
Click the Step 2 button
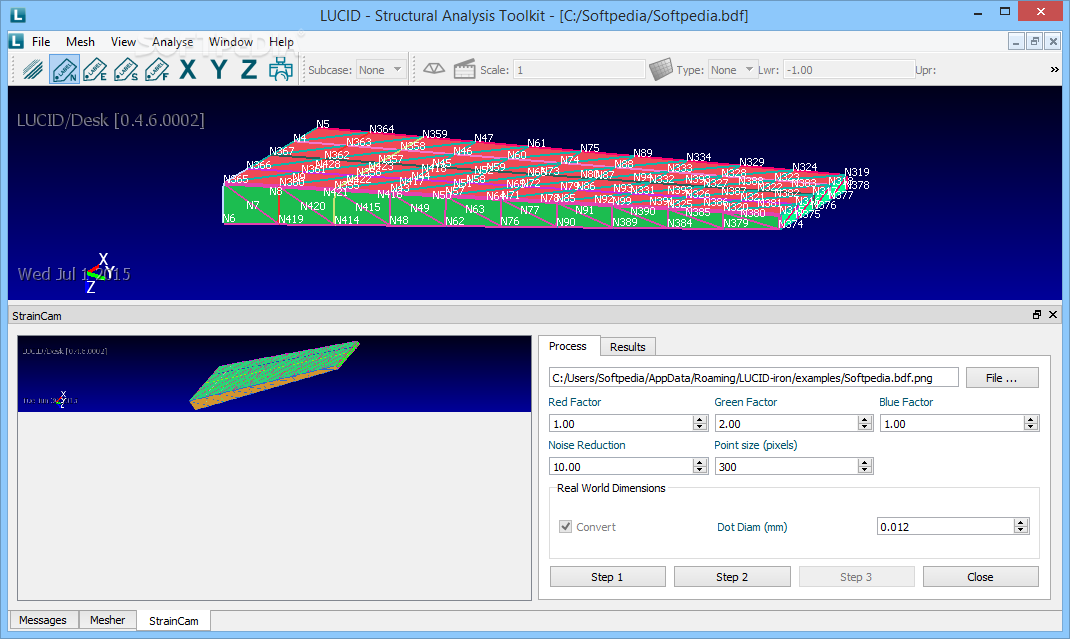732,577
